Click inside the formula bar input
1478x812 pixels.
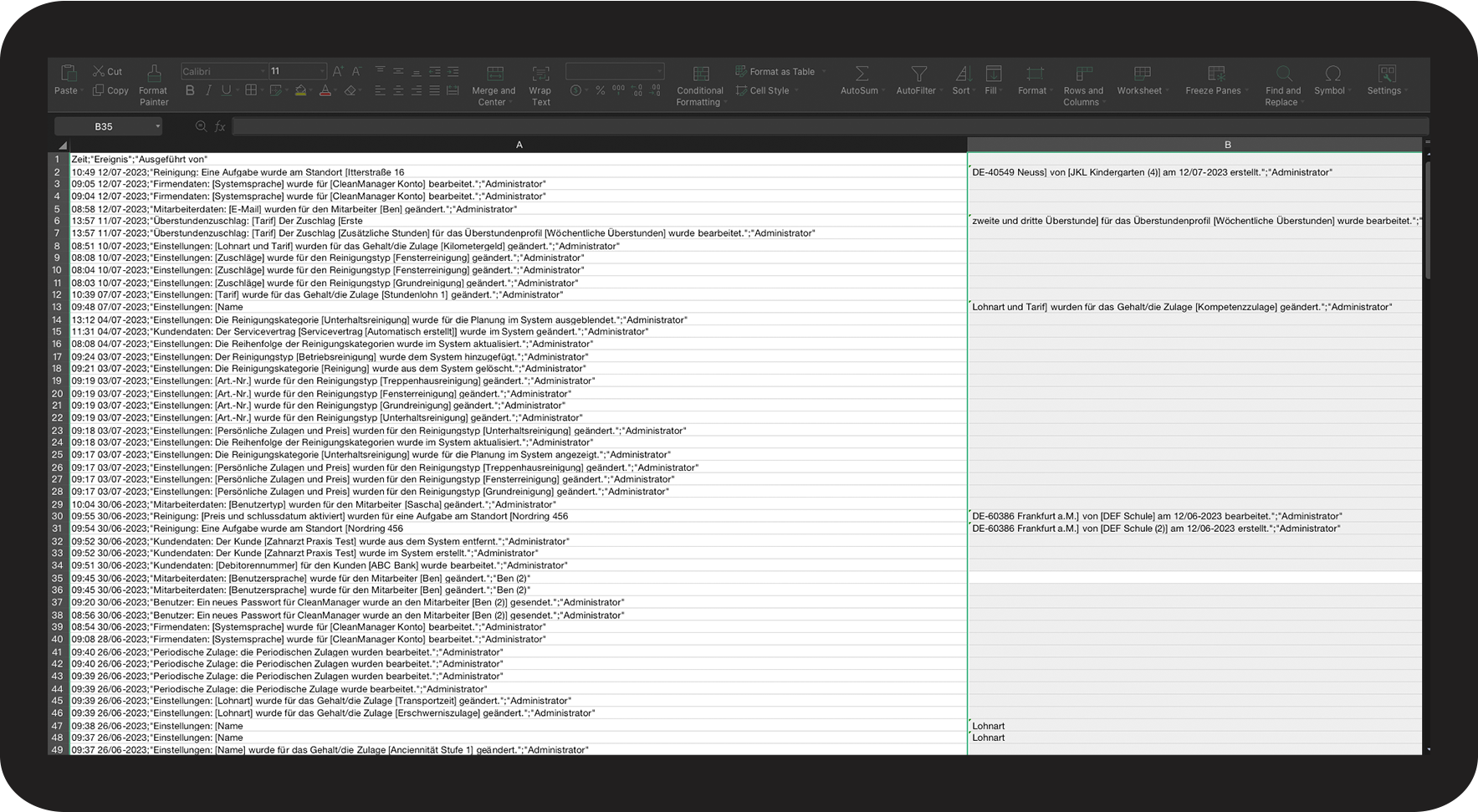(x=828, y=127)
